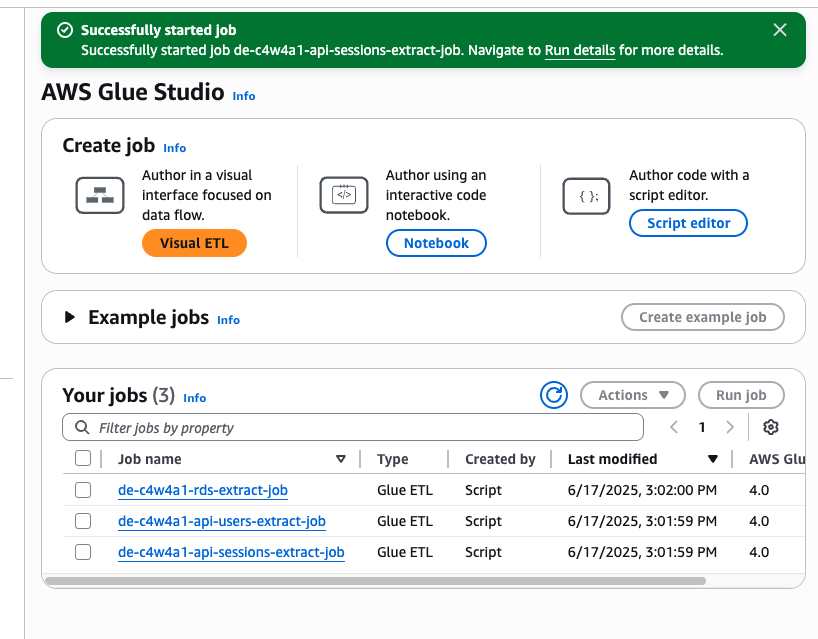
Task: Open the Actions dropdown menu
Action: [632, 395]
